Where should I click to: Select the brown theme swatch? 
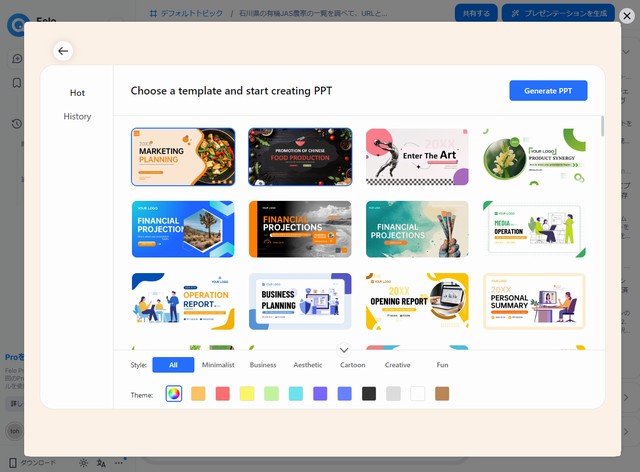(442, 394)
